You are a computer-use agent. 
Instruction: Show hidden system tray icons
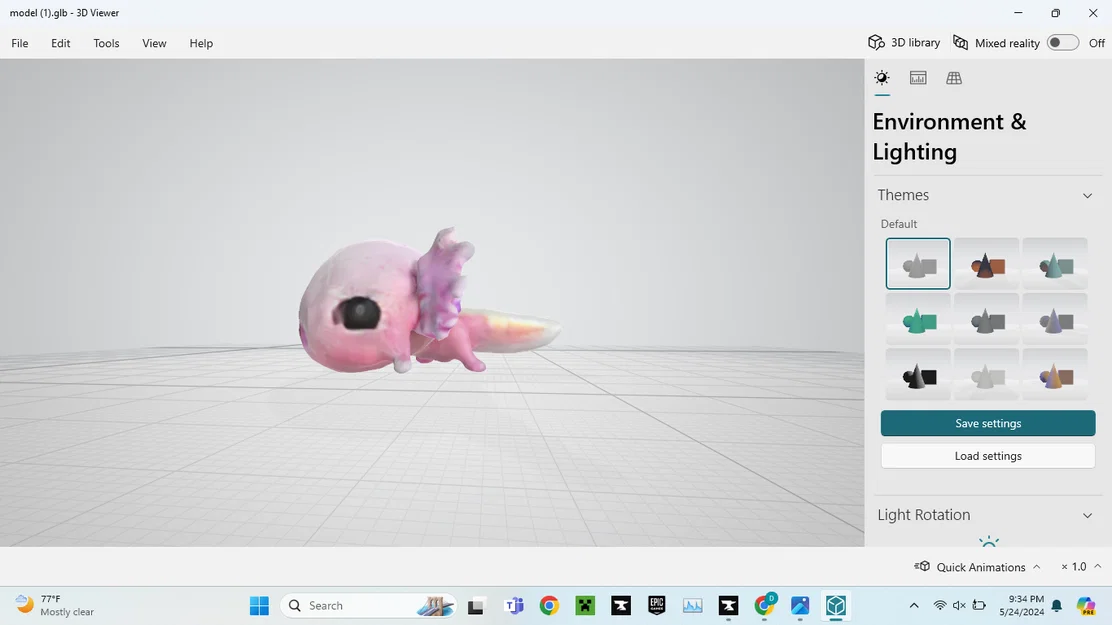click(x=914, y=606)
